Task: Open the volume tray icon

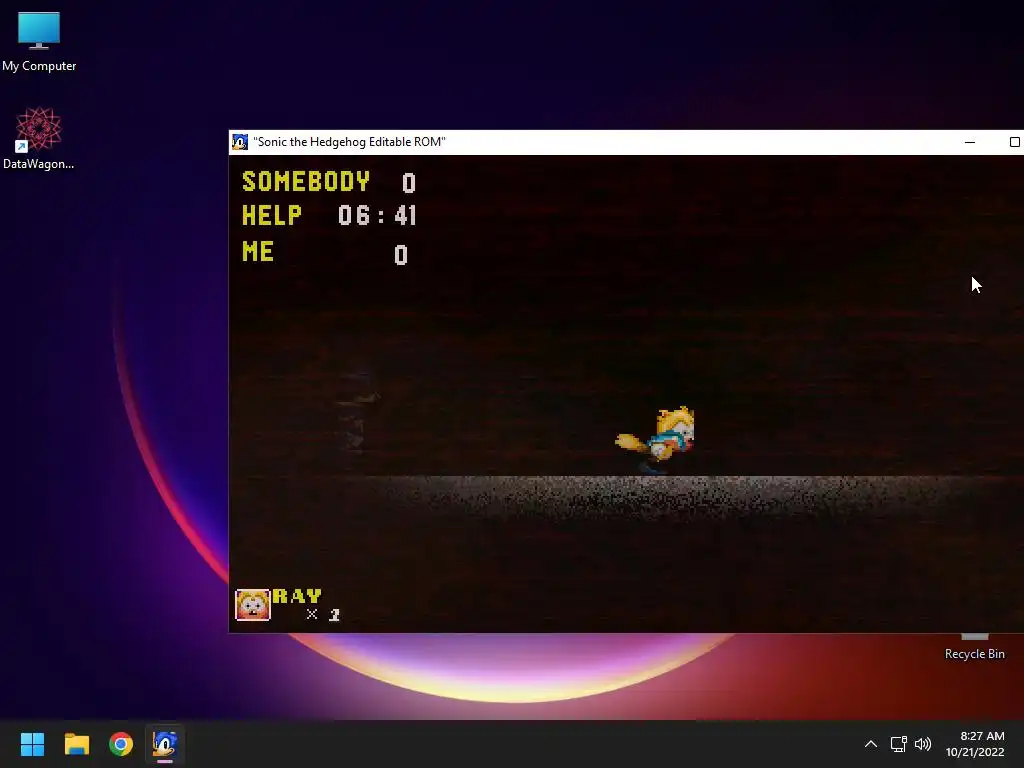Action: 923,744
